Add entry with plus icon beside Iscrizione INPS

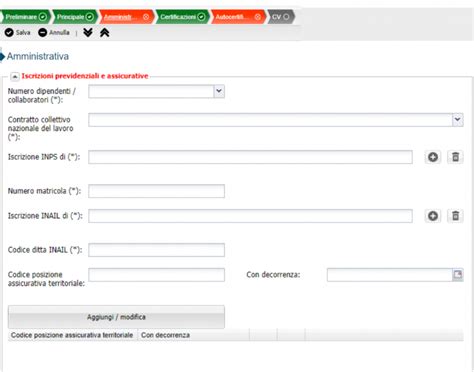pos(433,157)
